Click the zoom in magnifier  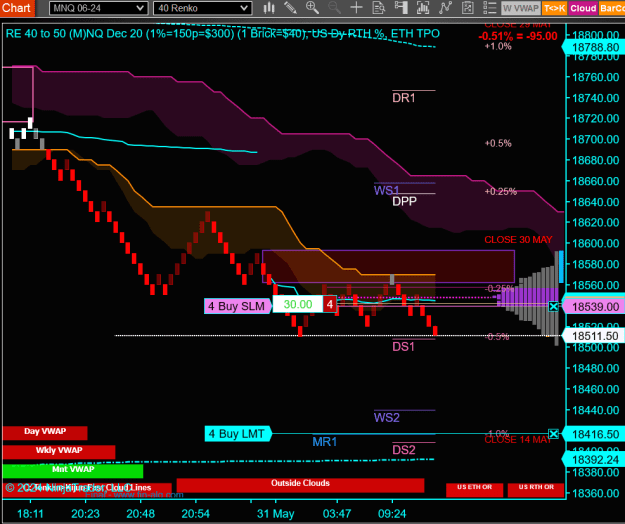312,8
